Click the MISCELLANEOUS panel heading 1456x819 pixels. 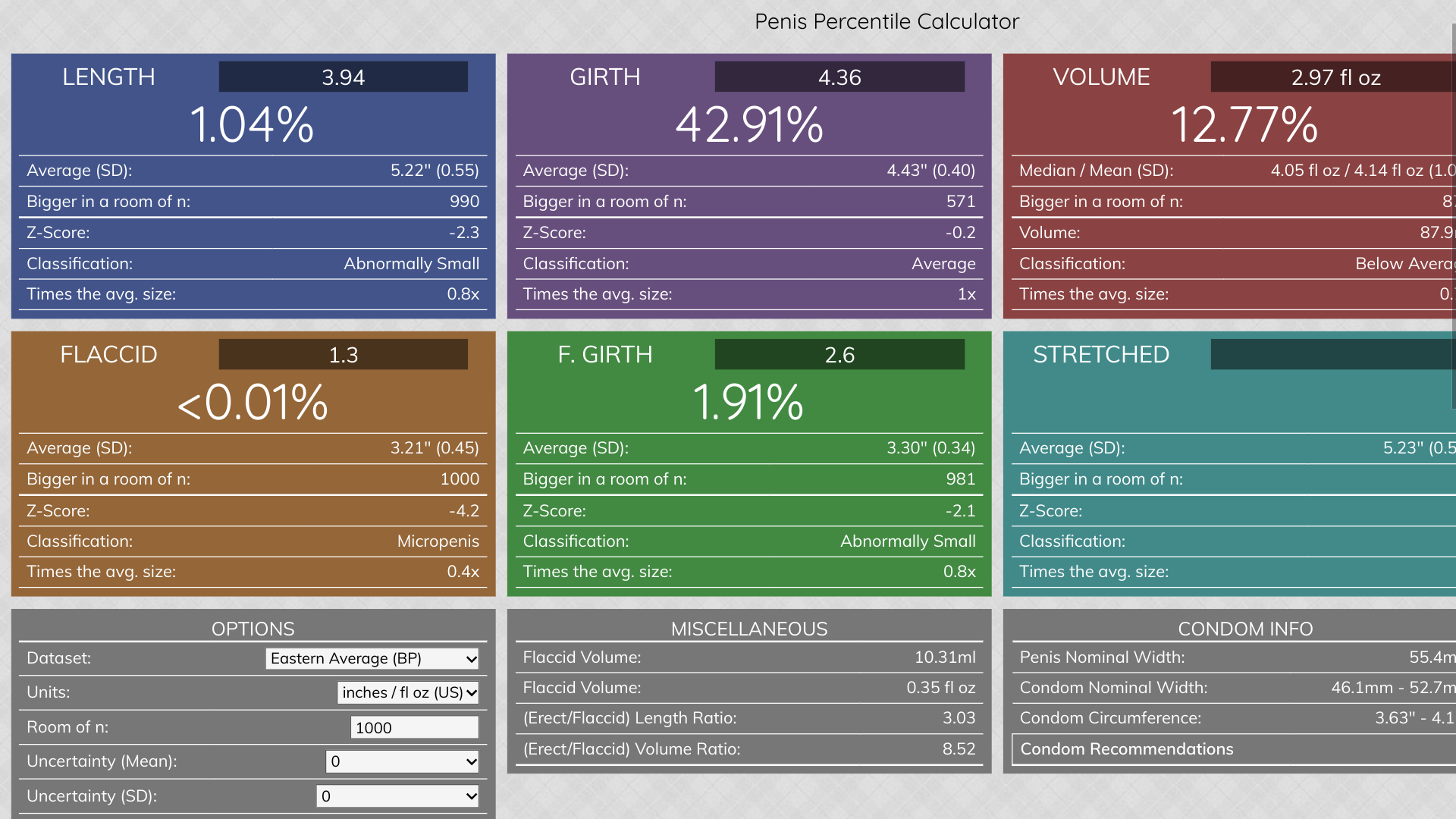point(749,629)
